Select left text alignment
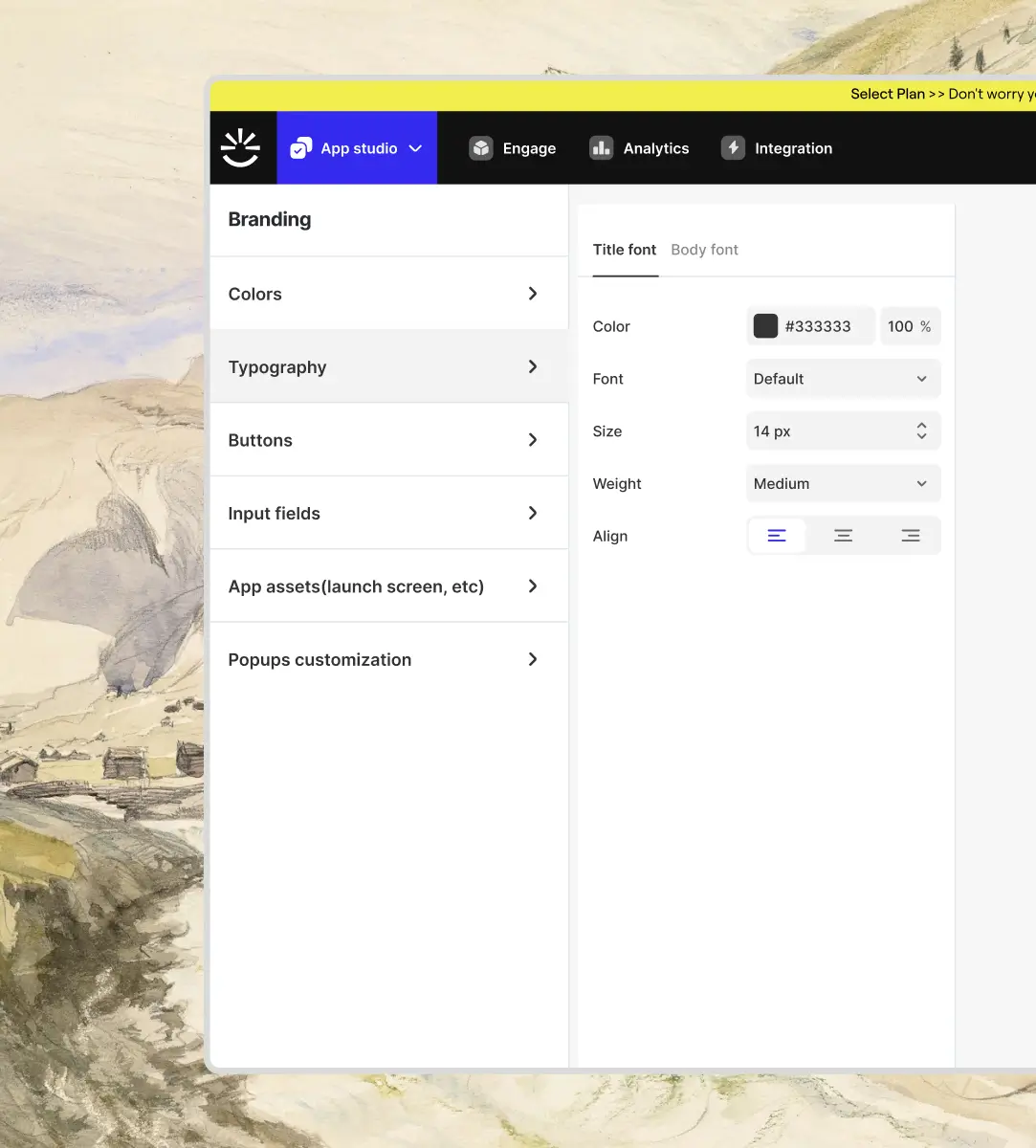Image resolution: width=1036 pixels, height=1148 pixels. coord(777,536)
